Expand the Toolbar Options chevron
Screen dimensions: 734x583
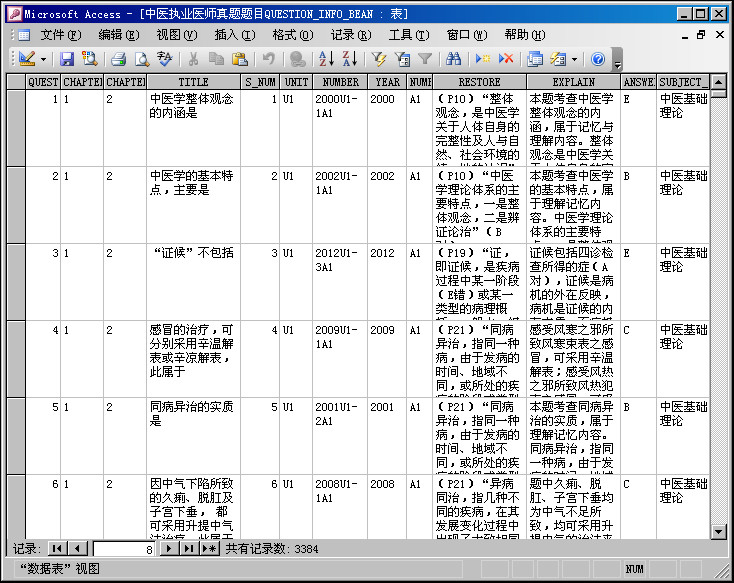(x=617, y=59)
